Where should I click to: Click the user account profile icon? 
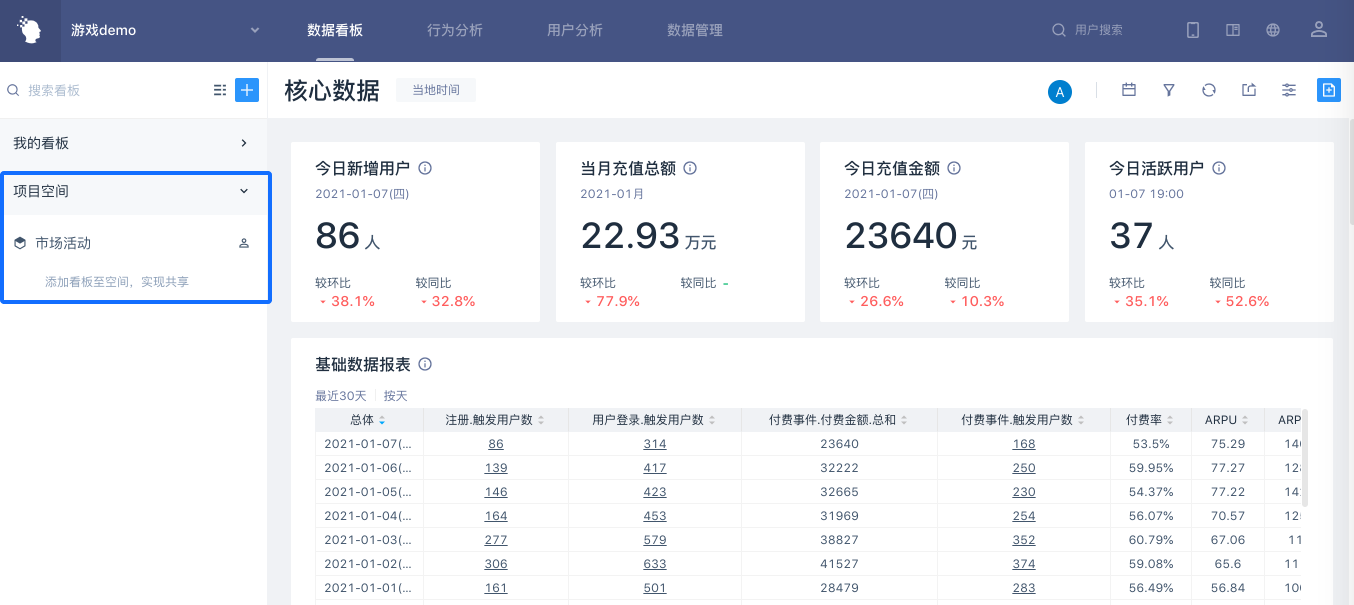pyautogui.click(x=1319, y=30)
